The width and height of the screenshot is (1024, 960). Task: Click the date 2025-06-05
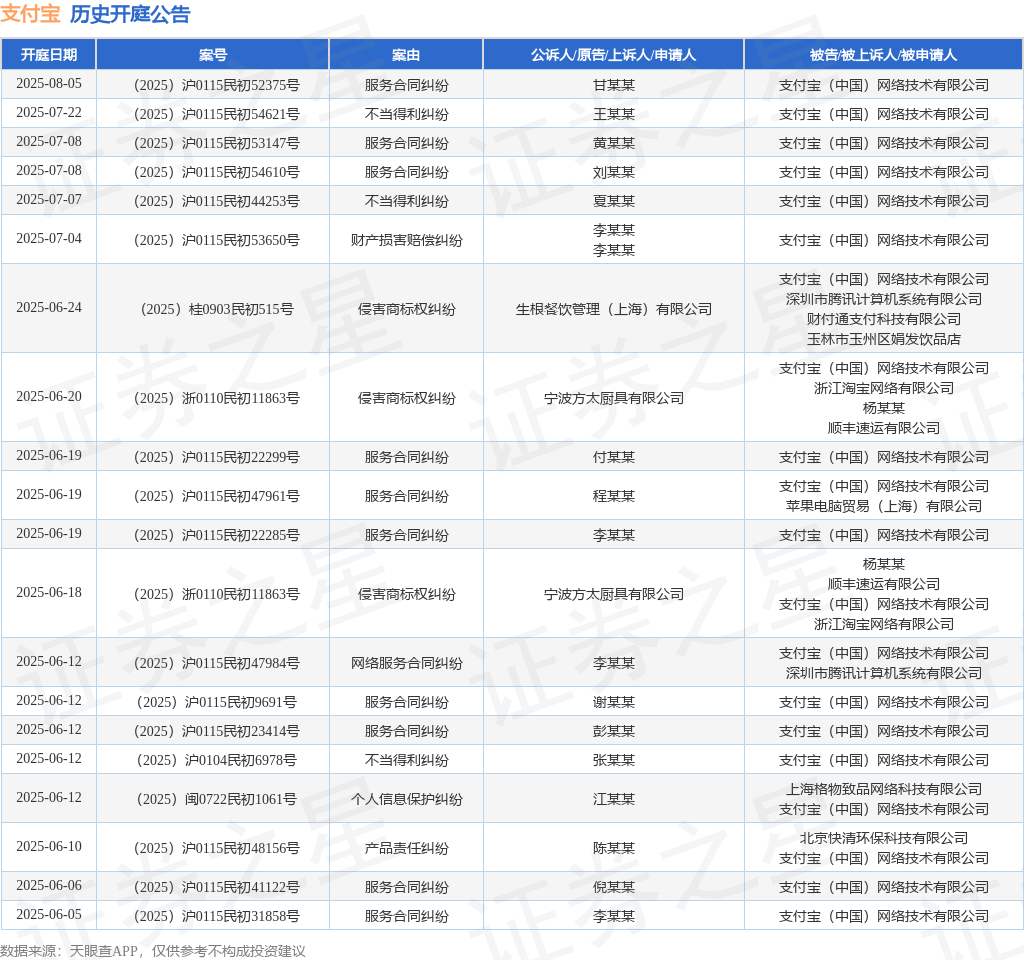pos(49,914)
